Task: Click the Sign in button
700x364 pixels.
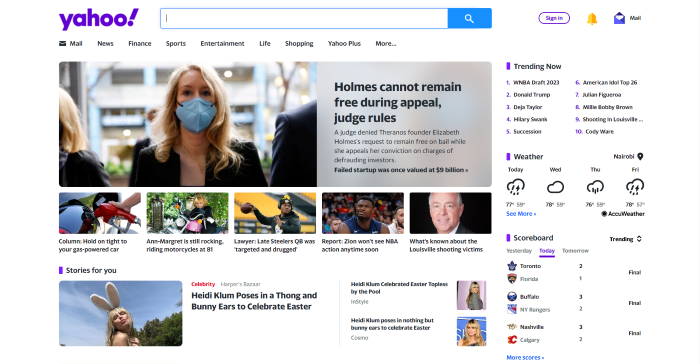Action: [x=554, y=18]
